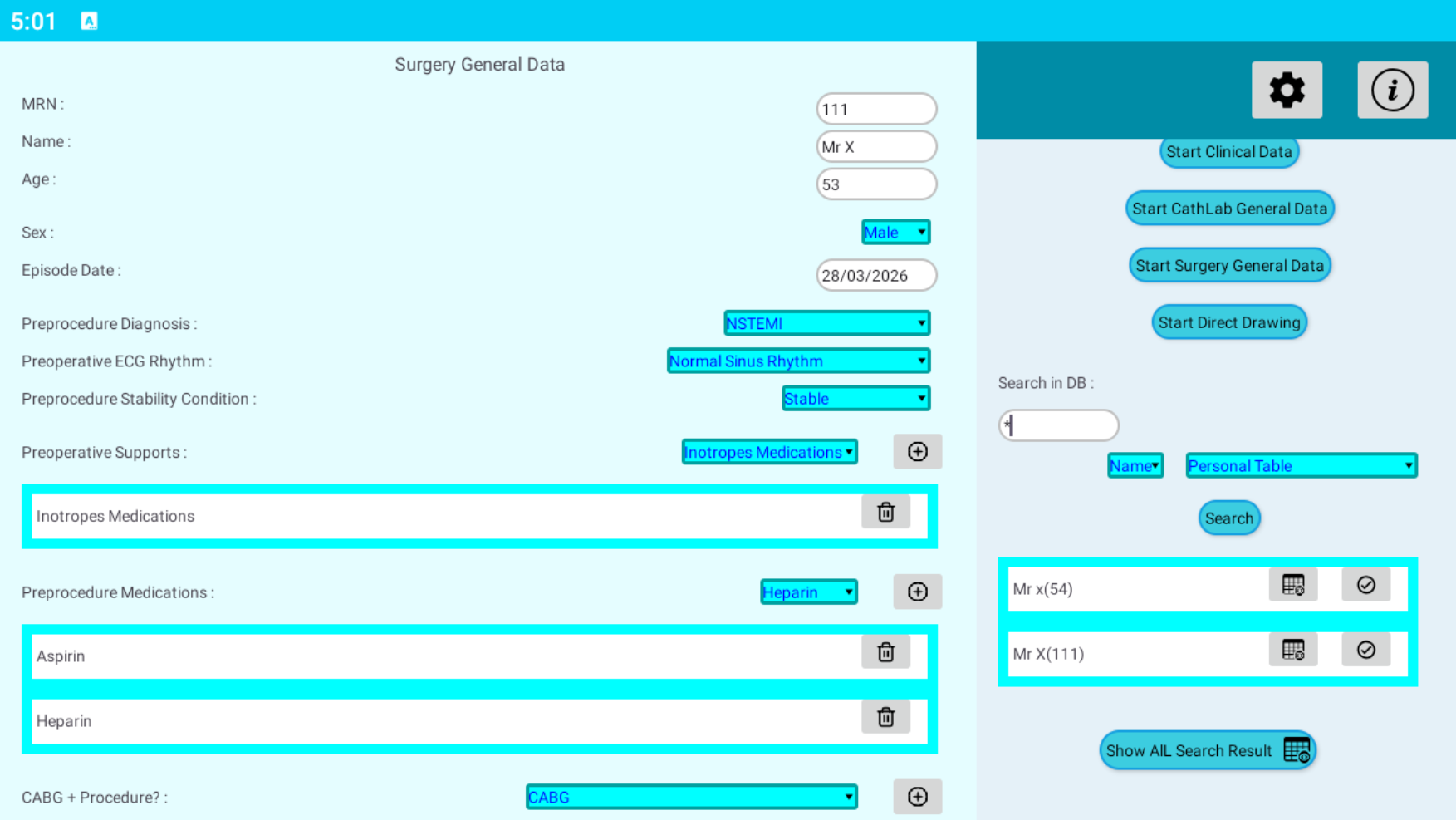Viewport: 1456px width, 820px height.
Task: Change the Preoperative ECG Rhythm selection
Action: tap(798, 361)
